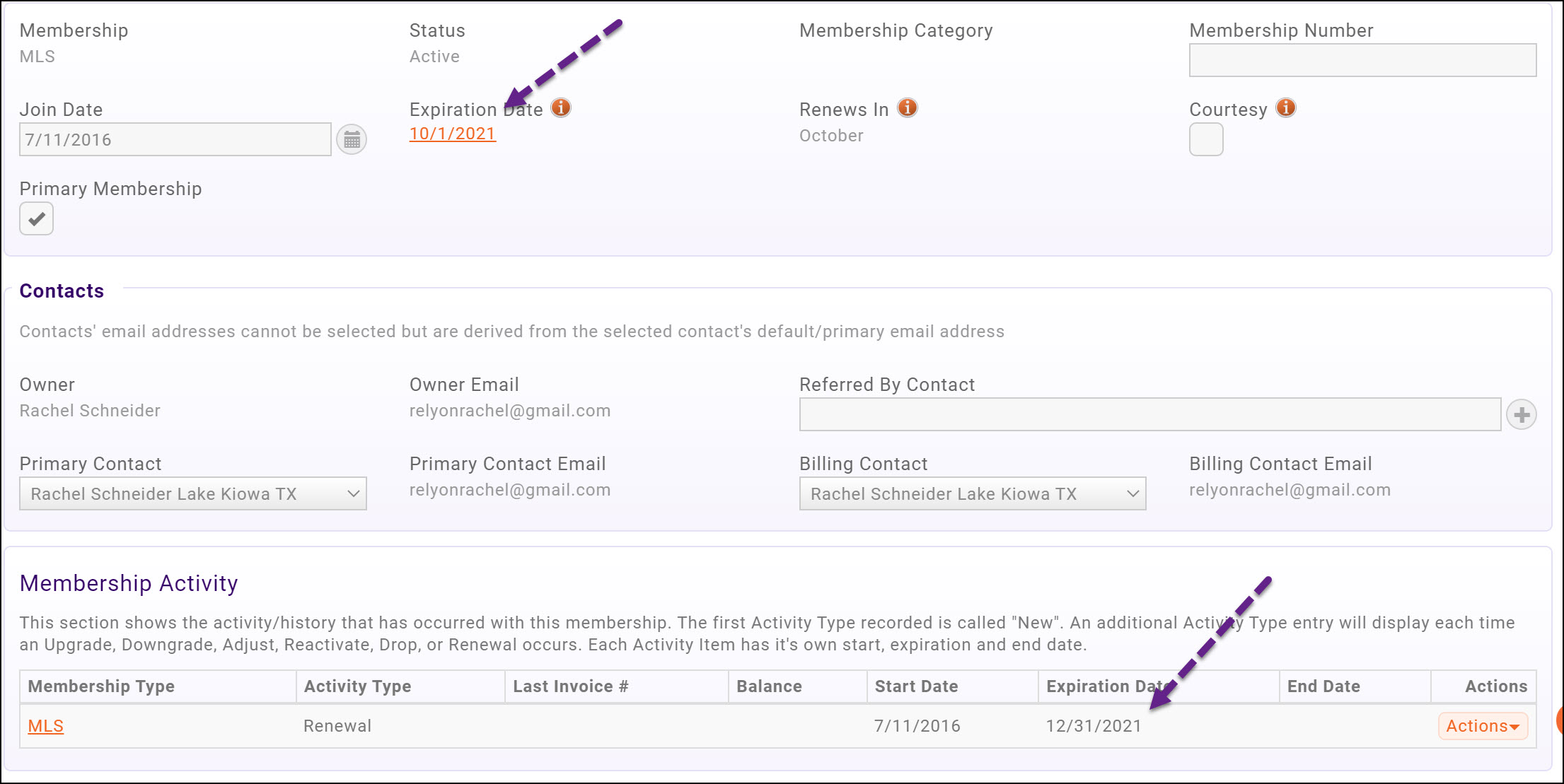Click the Activity Type column header

point(357,686)
